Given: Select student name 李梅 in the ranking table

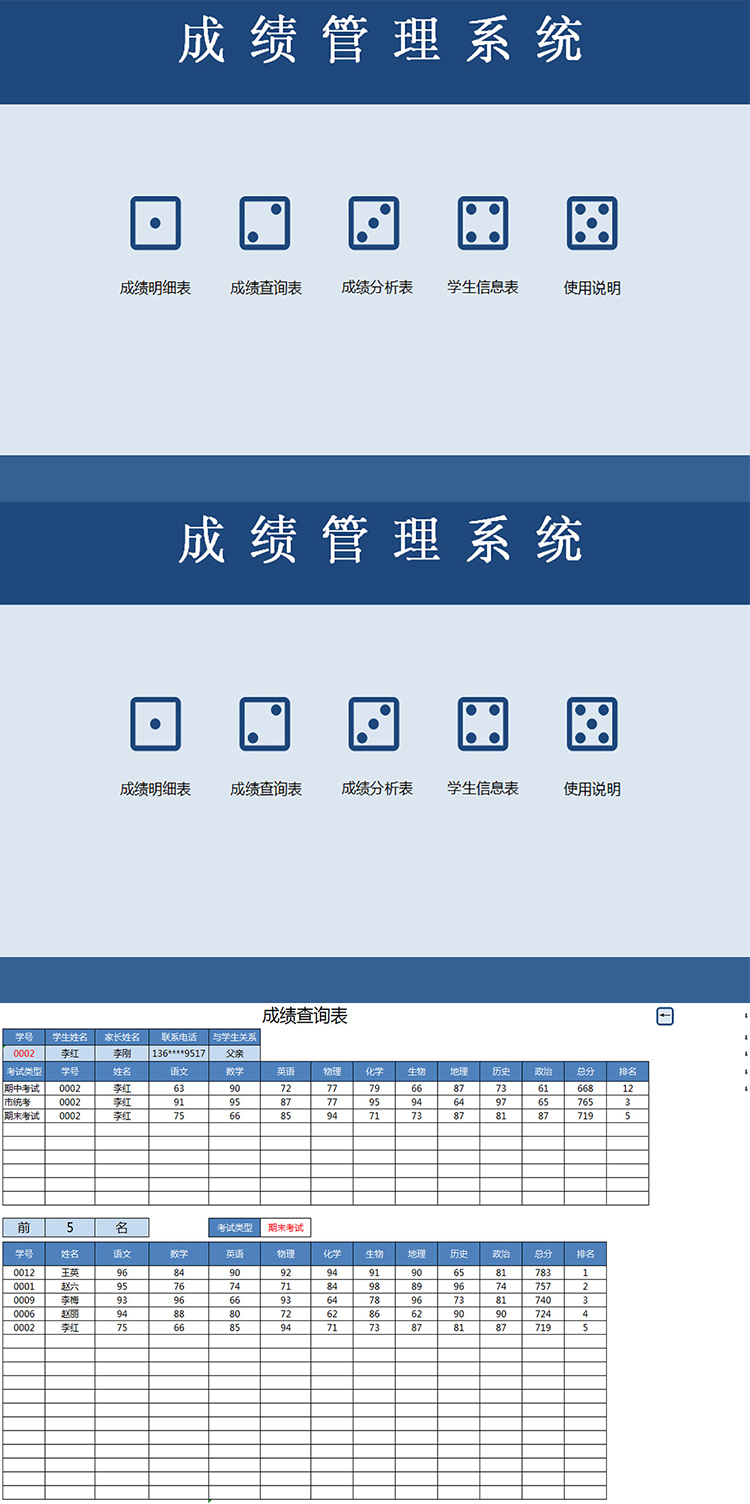Looking at the screenshot, I should click(x=70, y=1300).
